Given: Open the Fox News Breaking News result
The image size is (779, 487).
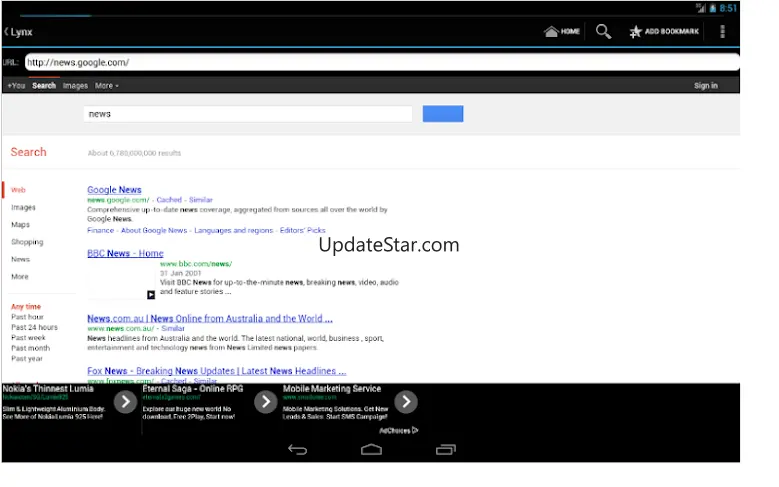Looking at the screenshot, I should pos(217,371).
